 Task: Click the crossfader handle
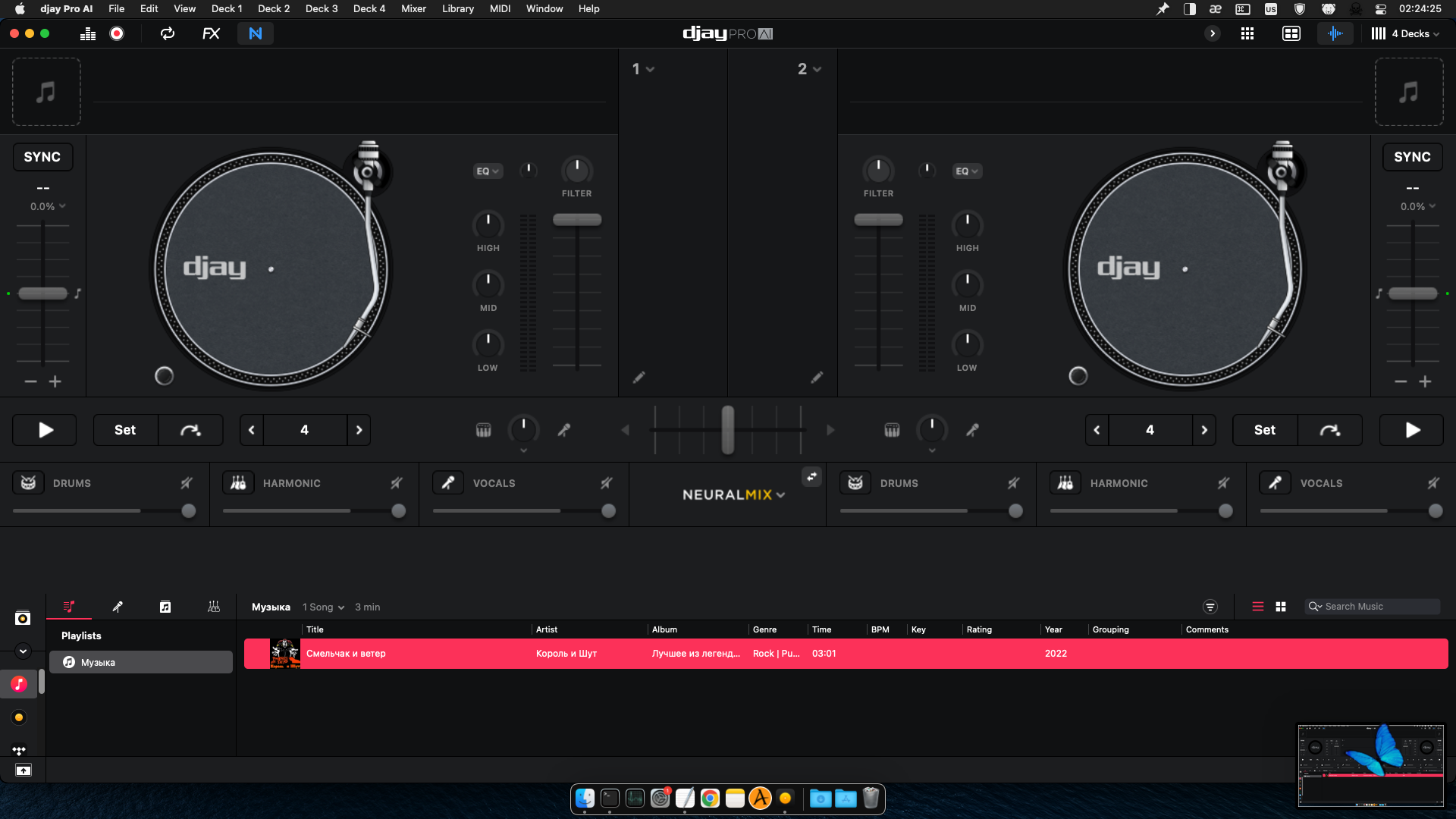(x=728, y=430)
